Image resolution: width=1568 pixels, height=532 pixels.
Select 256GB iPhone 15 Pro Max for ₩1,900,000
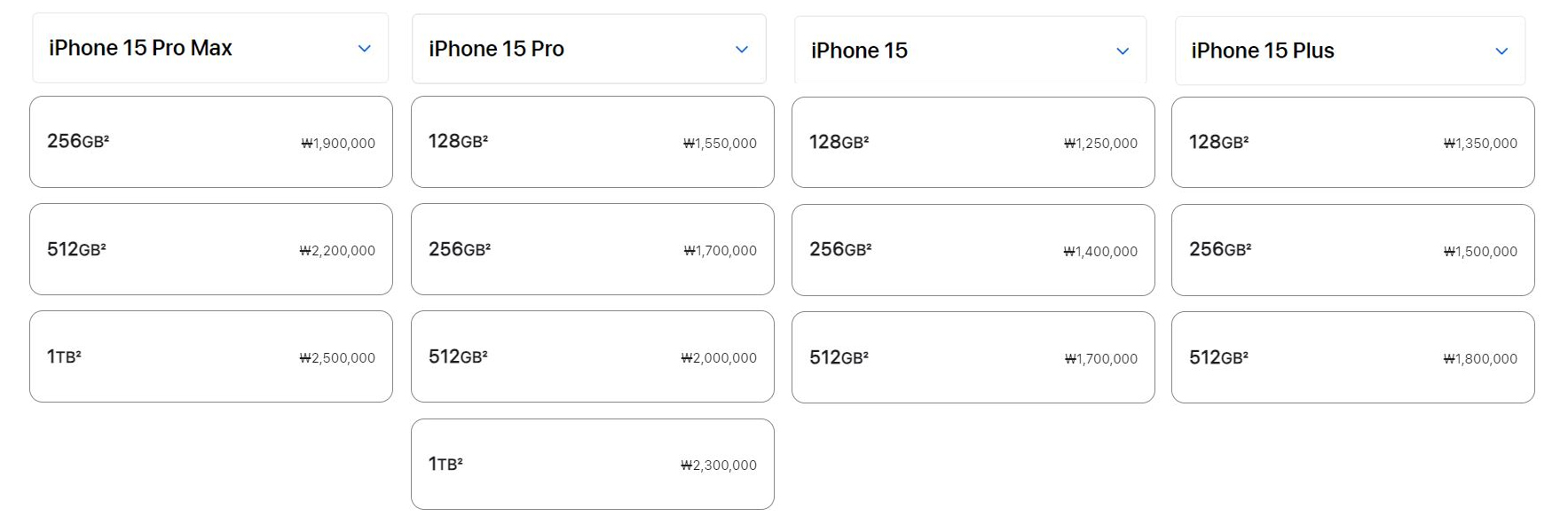[211, 142]
